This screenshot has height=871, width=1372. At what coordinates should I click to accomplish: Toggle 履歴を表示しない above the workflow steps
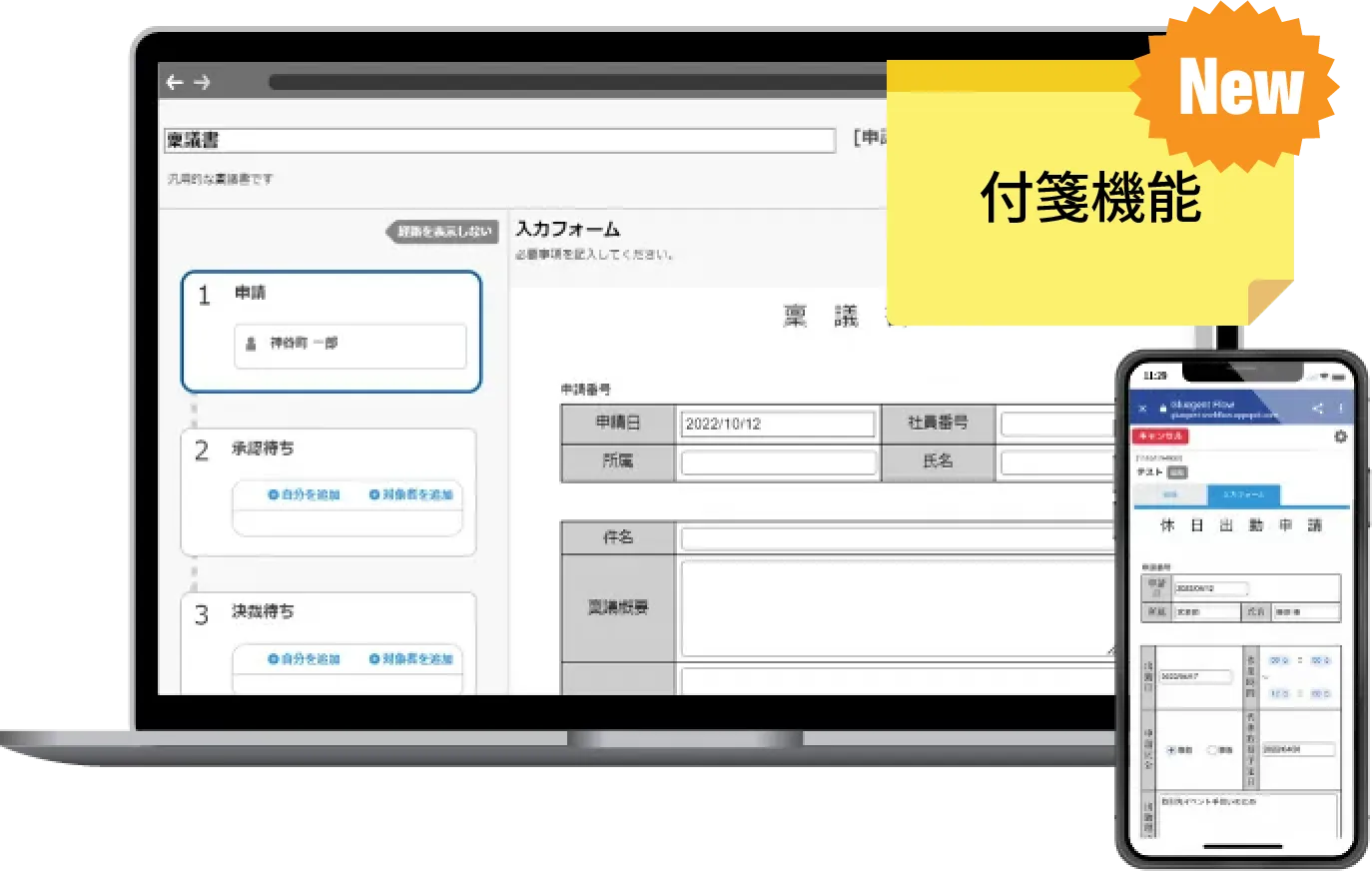point(442,232)
